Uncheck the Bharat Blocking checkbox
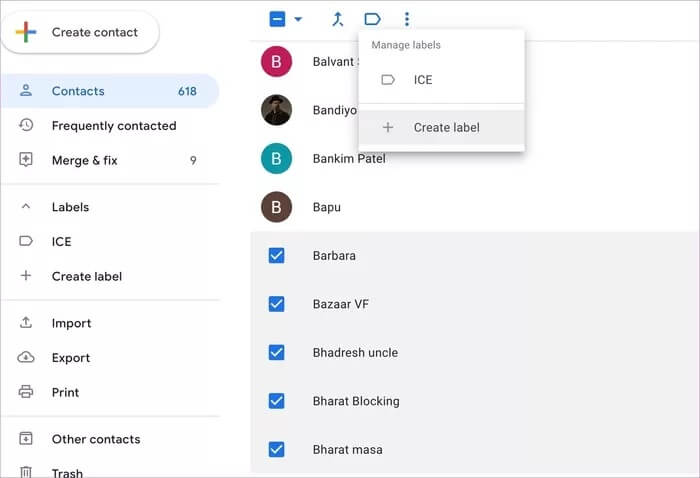 [277, 401]
